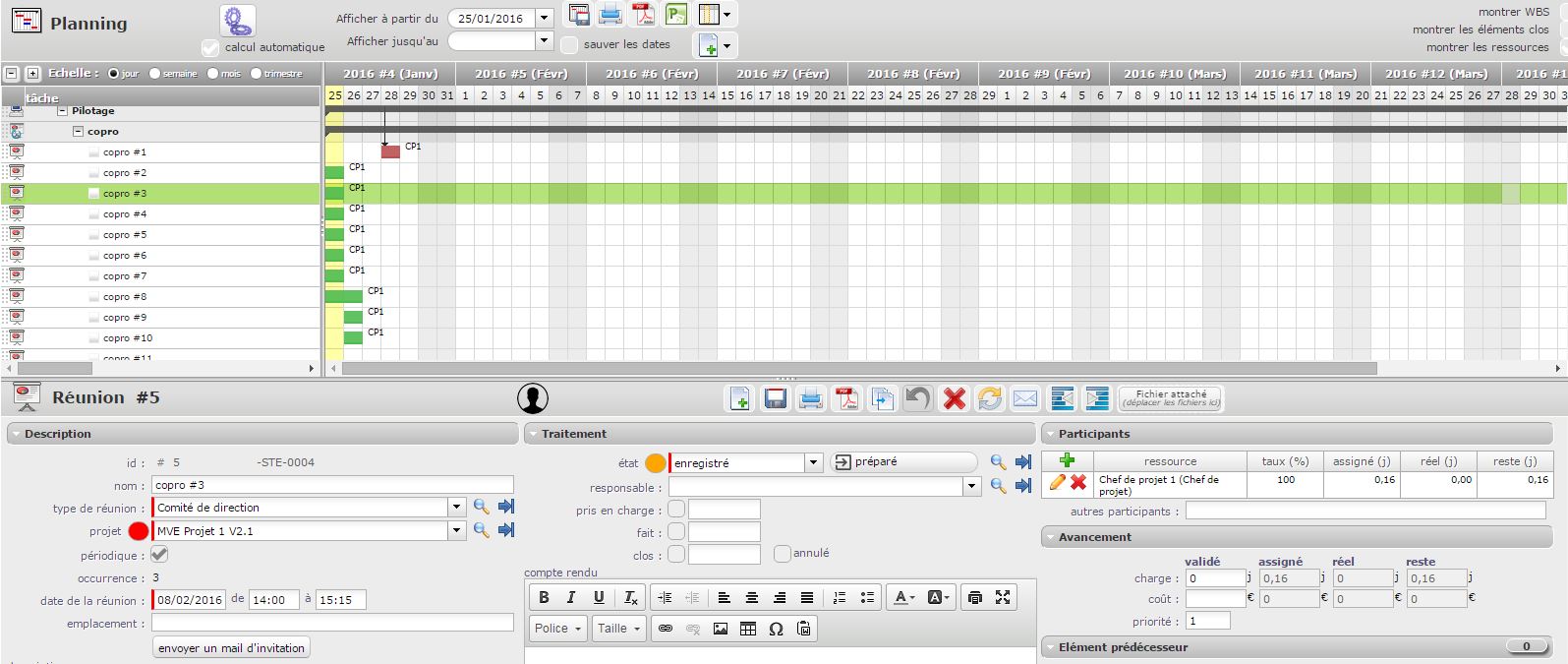The image size is (1568, 664).
Task: Send the meeting by email envelope icon
Action: click(x=1025, y=398)
